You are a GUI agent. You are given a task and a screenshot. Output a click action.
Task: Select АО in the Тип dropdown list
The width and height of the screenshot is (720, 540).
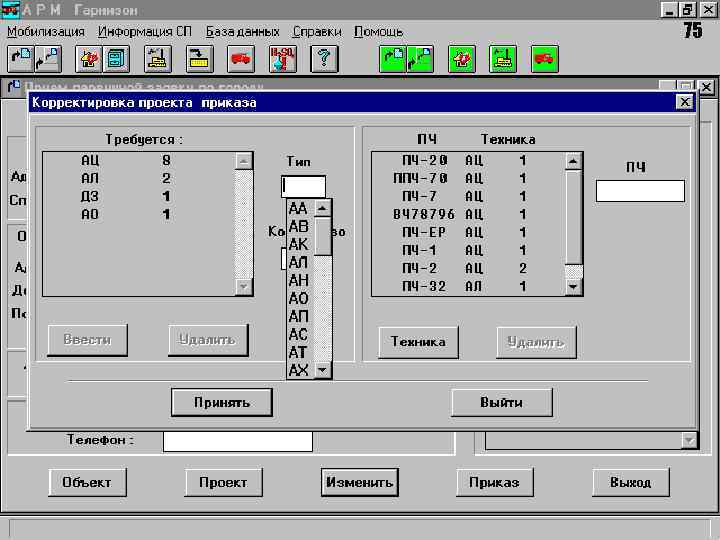coord(301,298)
